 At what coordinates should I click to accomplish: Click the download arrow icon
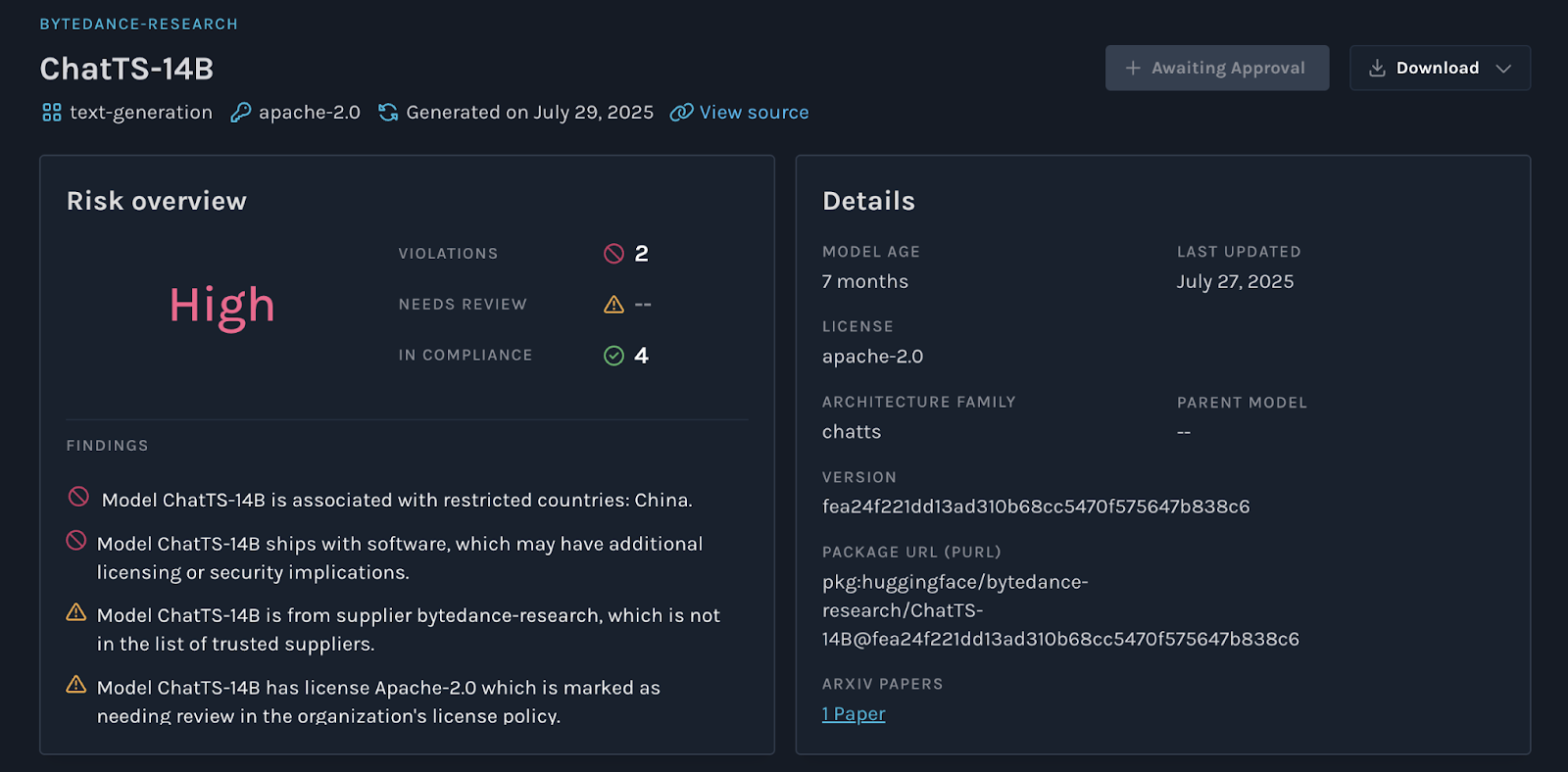click(1377, 68)
